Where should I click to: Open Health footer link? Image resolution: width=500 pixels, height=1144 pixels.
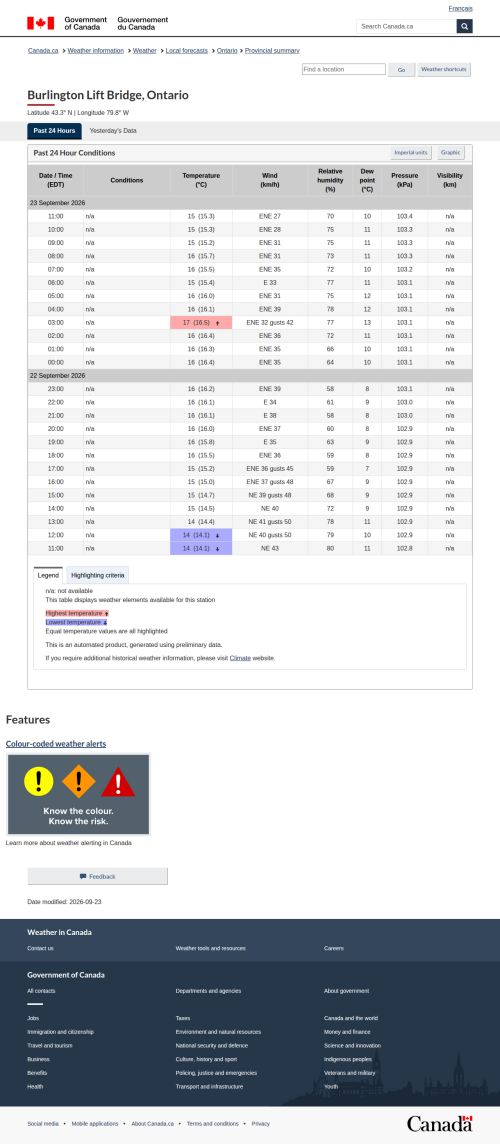(35, 1086)
